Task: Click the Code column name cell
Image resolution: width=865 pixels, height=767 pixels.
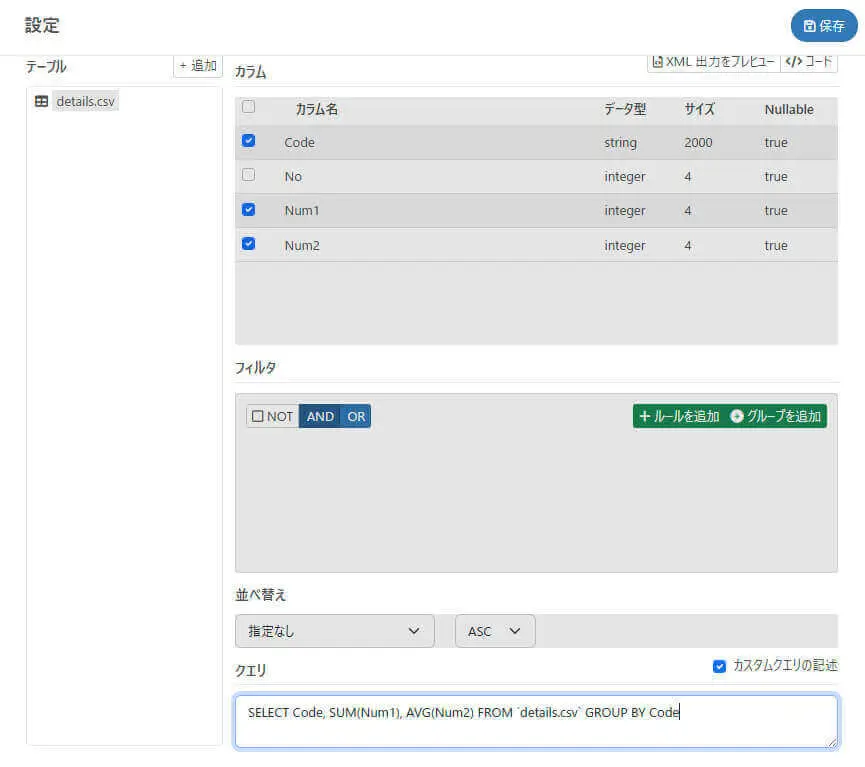Action: (300, 142)
